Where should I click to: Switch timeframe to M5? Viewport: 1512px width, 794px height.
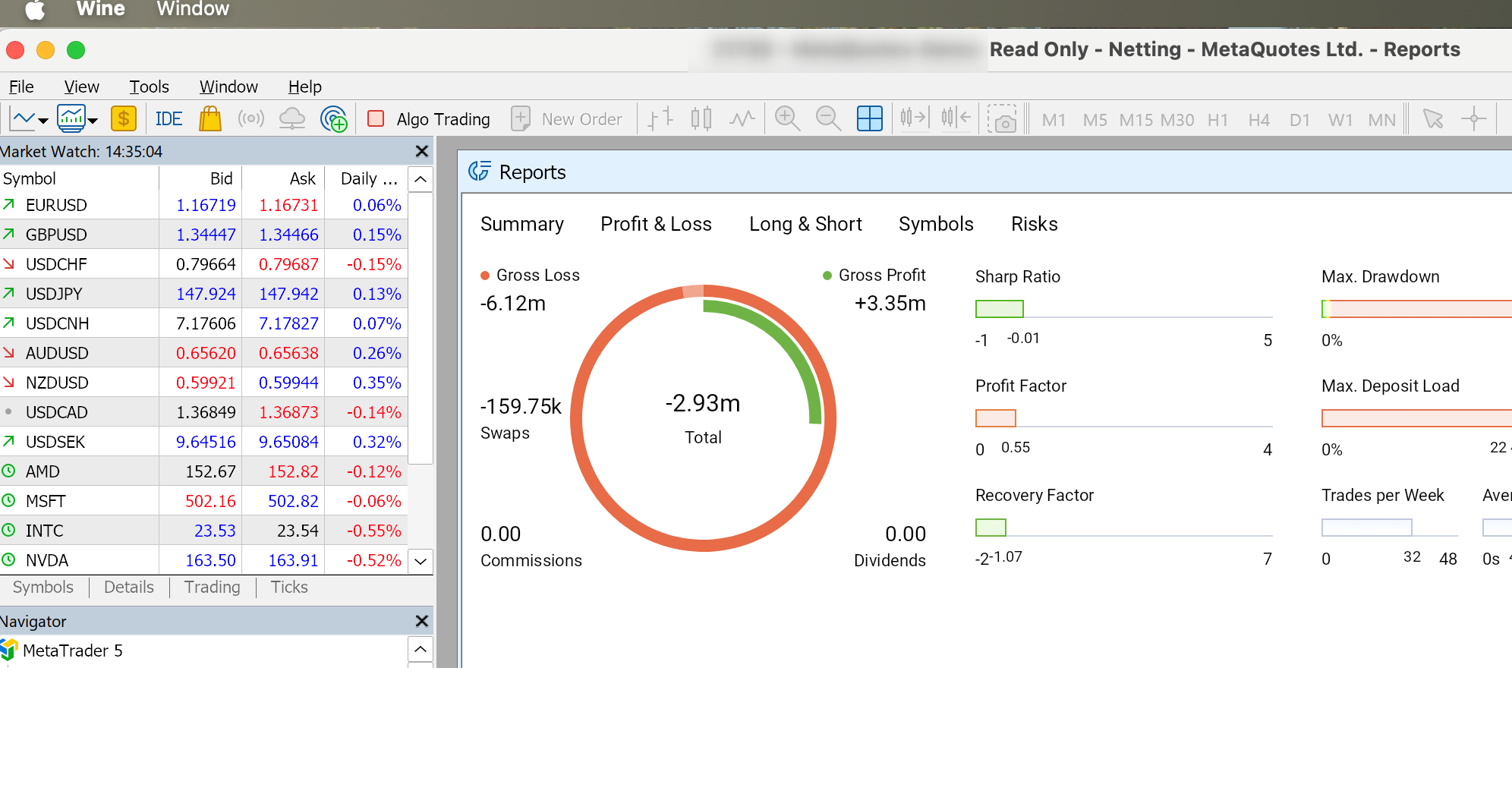coord(1095,120)
